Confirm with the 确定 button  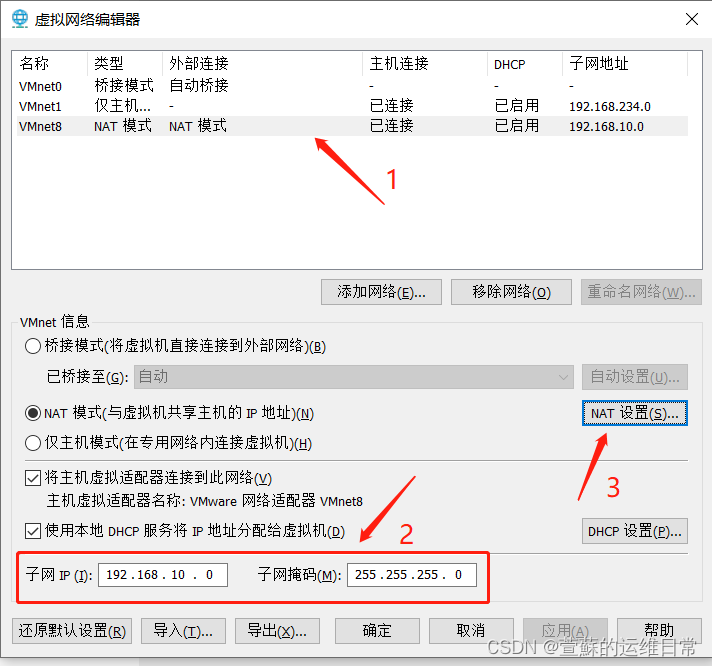377,631
